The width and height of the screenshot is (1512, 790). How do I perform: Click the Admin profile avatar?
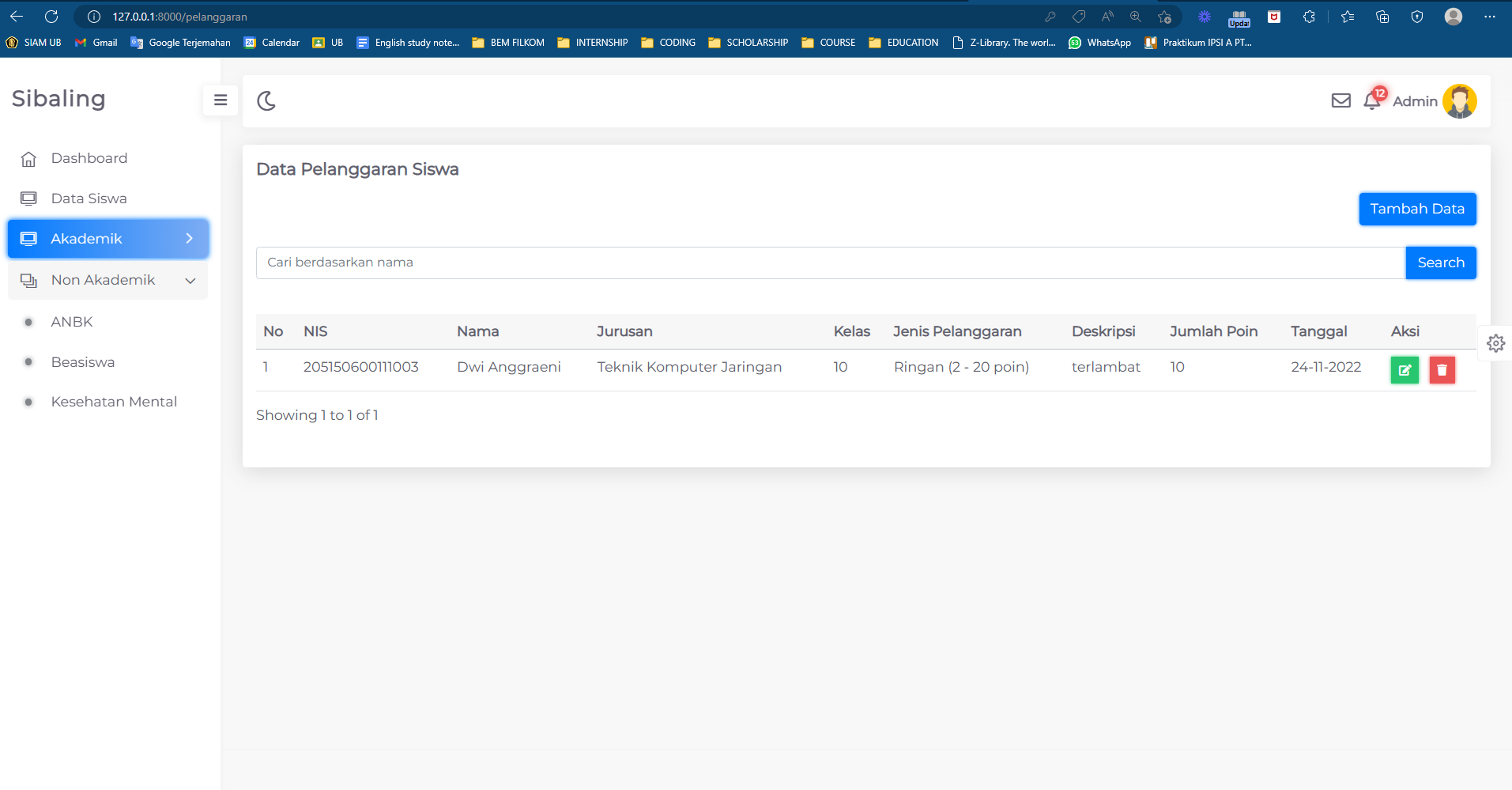(1459, 100)
